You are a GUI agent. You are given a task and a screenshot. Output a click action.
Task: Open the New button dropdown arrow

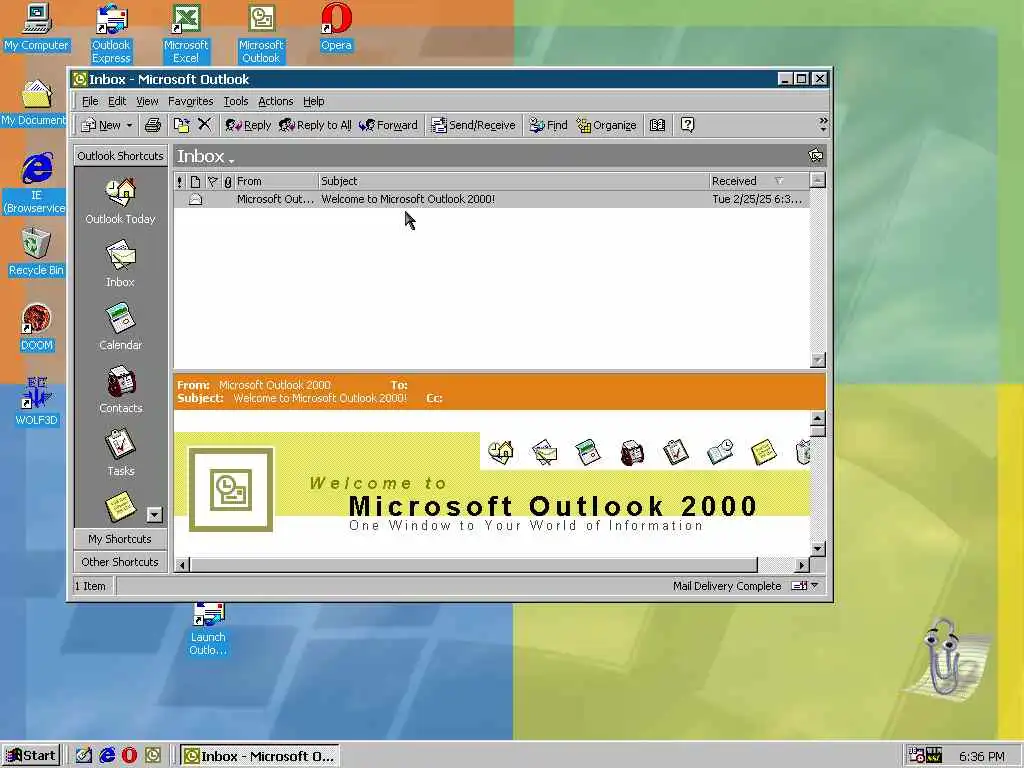click(x=129, y=125)
